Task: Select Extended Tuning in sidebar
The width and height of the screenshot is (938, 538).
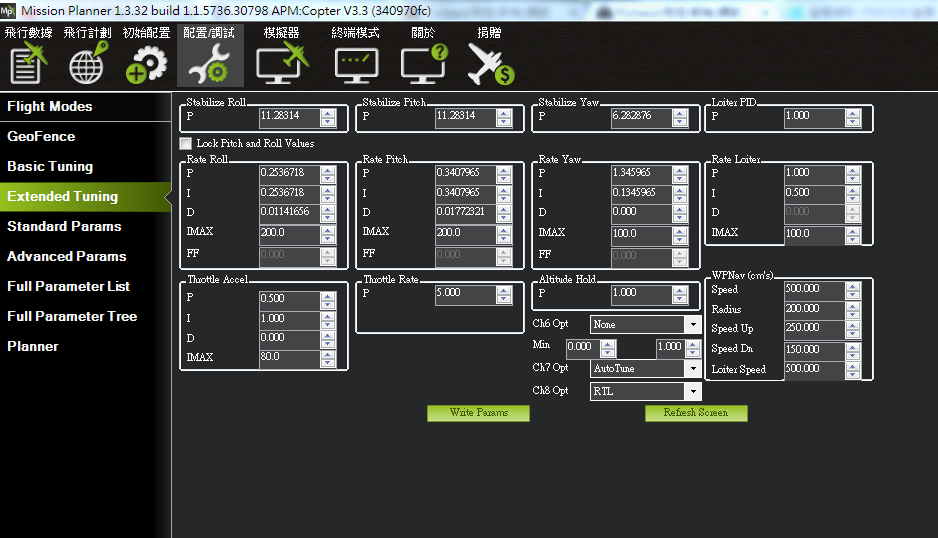Action: point(86,196)
